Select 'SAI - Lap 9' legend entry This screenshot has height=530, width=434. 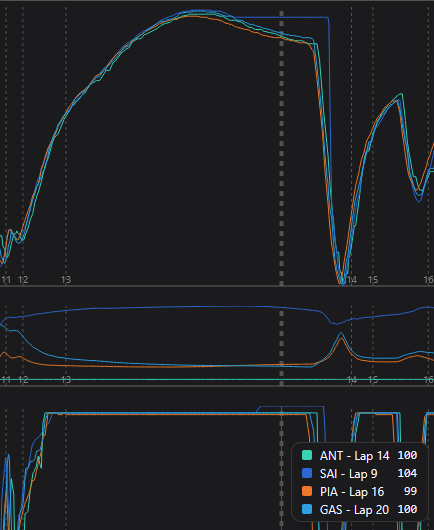348,474
